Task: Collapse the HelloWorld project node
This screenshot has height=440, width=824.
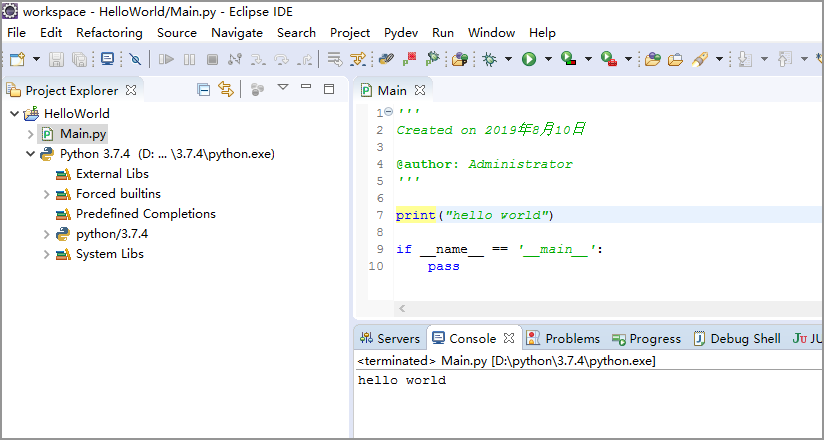Action: tap(14, 114)
